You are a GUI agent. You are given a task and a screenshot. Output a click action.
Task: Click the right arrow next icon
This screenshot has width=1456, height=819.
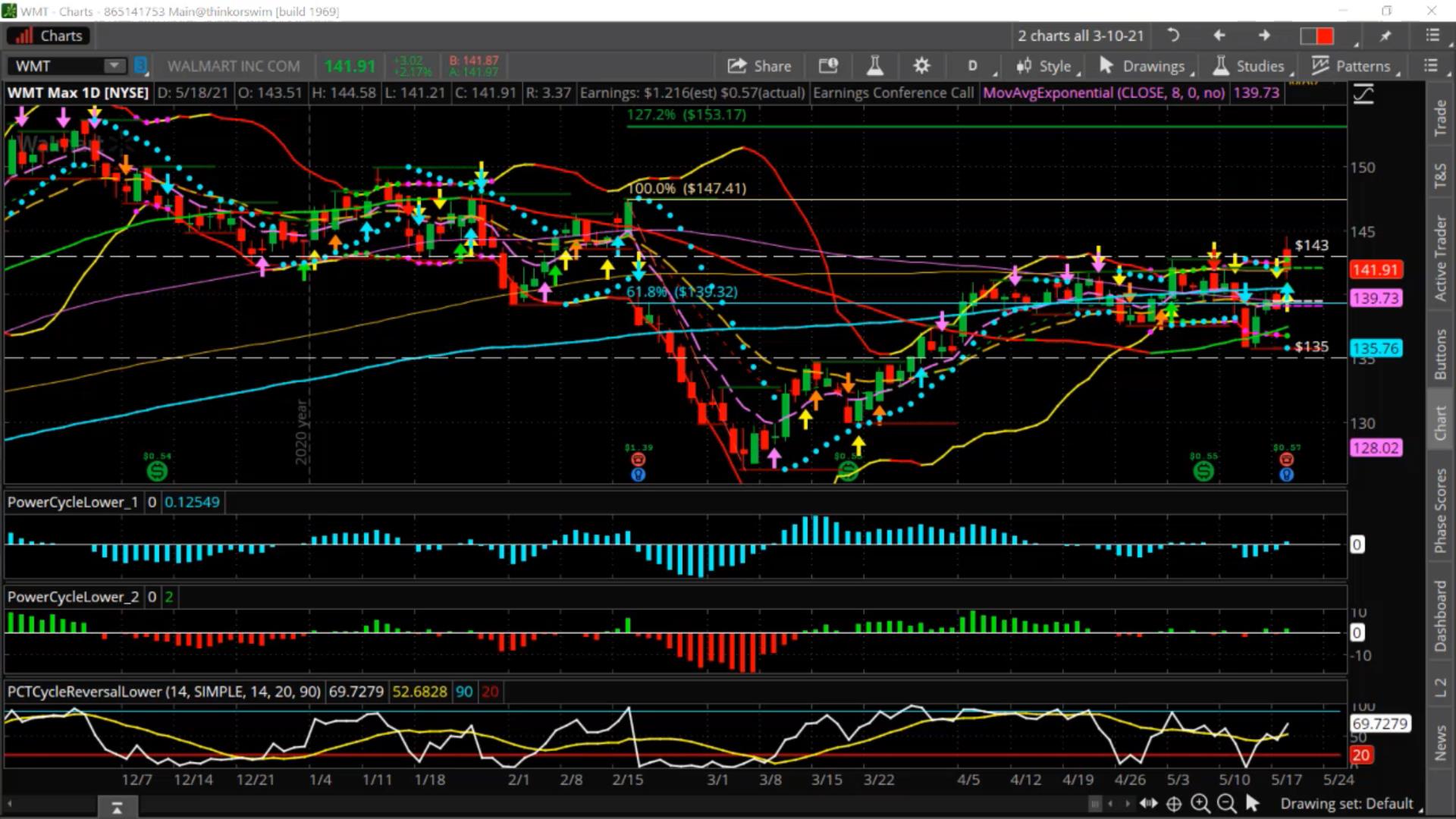coord(1264,36)
